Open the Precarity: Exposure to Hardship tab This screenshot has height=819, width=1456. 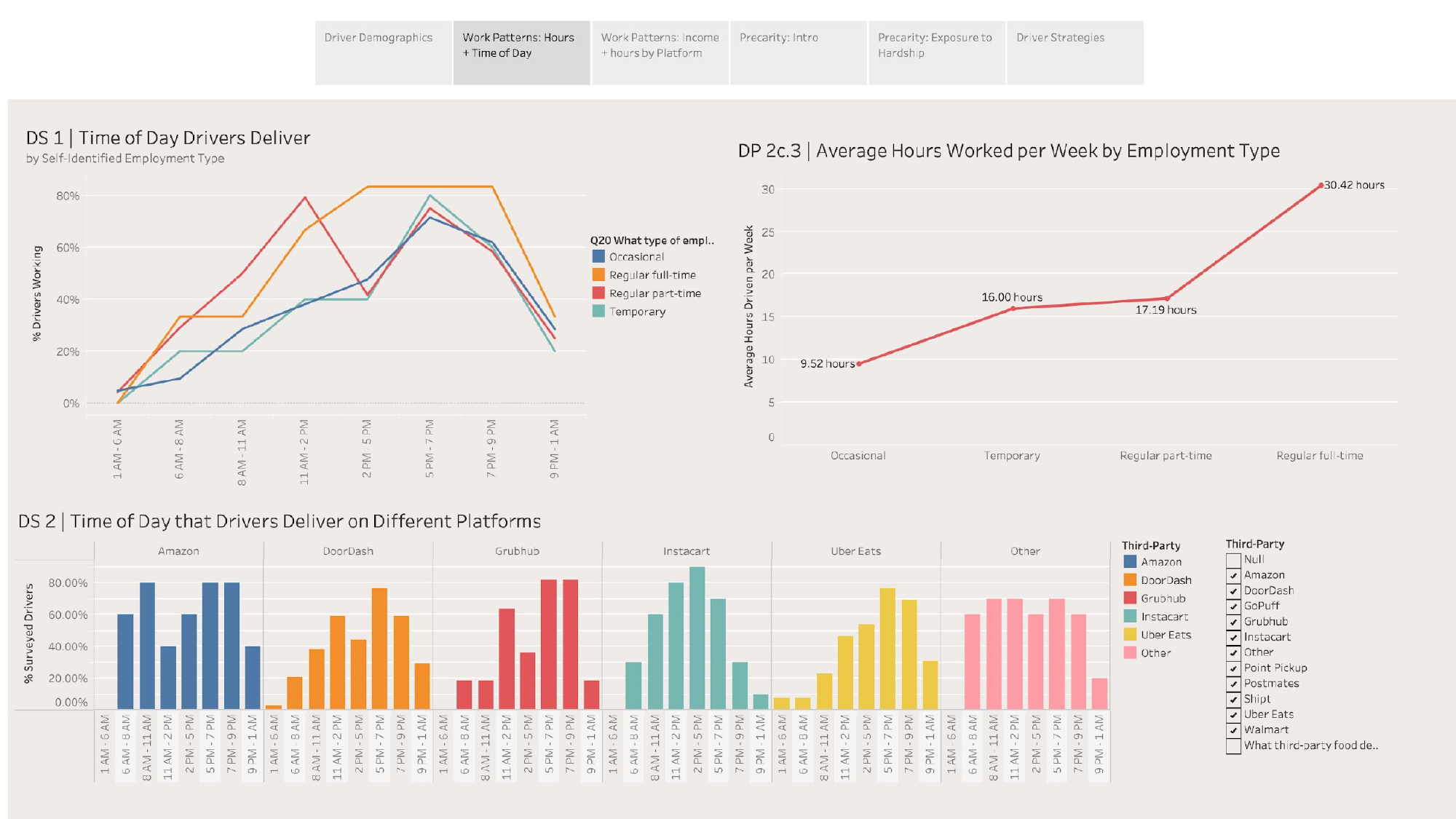pyautogui.click(x=935, y=45)
